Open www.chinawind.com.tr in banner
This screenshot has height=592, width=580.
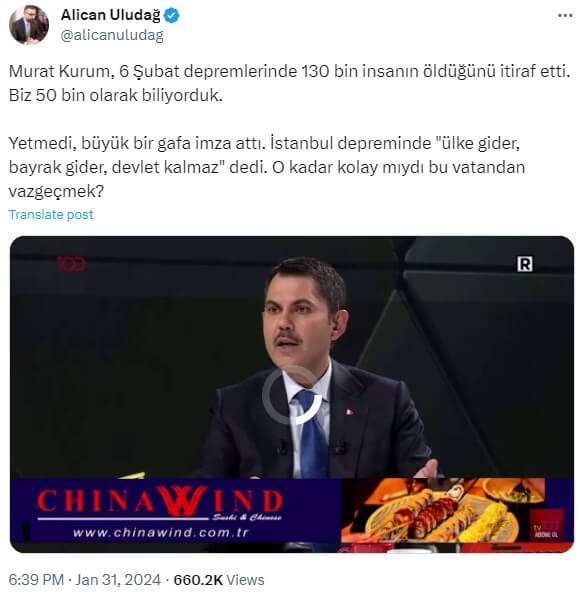tap(160, 532)
